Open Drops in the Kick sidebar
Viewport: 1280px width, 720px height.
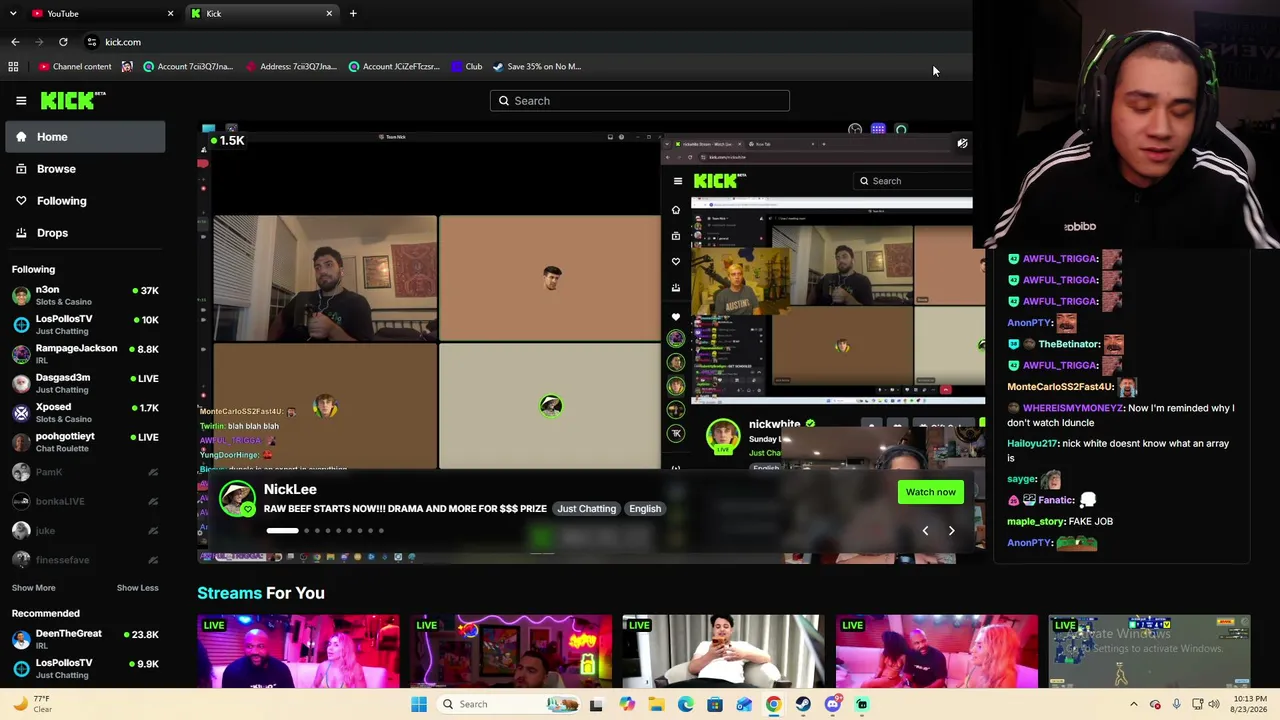(x=85, y=233)
